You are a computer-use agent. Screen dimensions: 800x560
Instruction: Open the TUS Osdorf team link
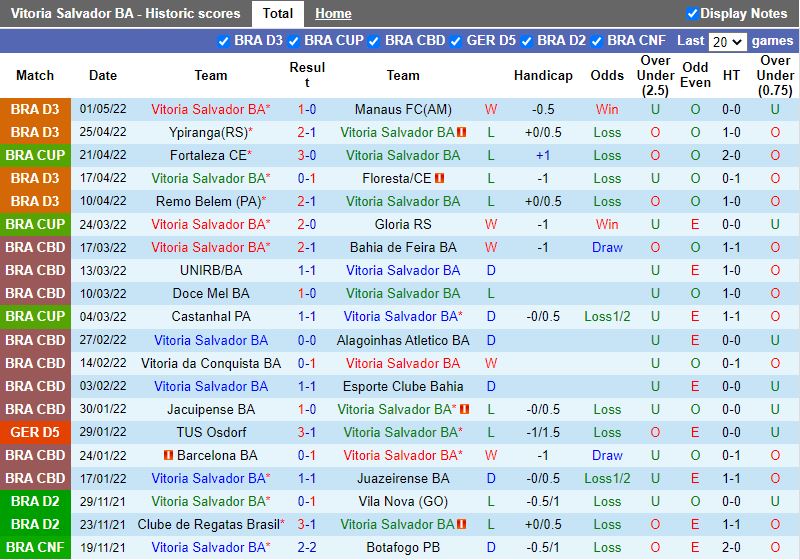[x=211, y=432]
